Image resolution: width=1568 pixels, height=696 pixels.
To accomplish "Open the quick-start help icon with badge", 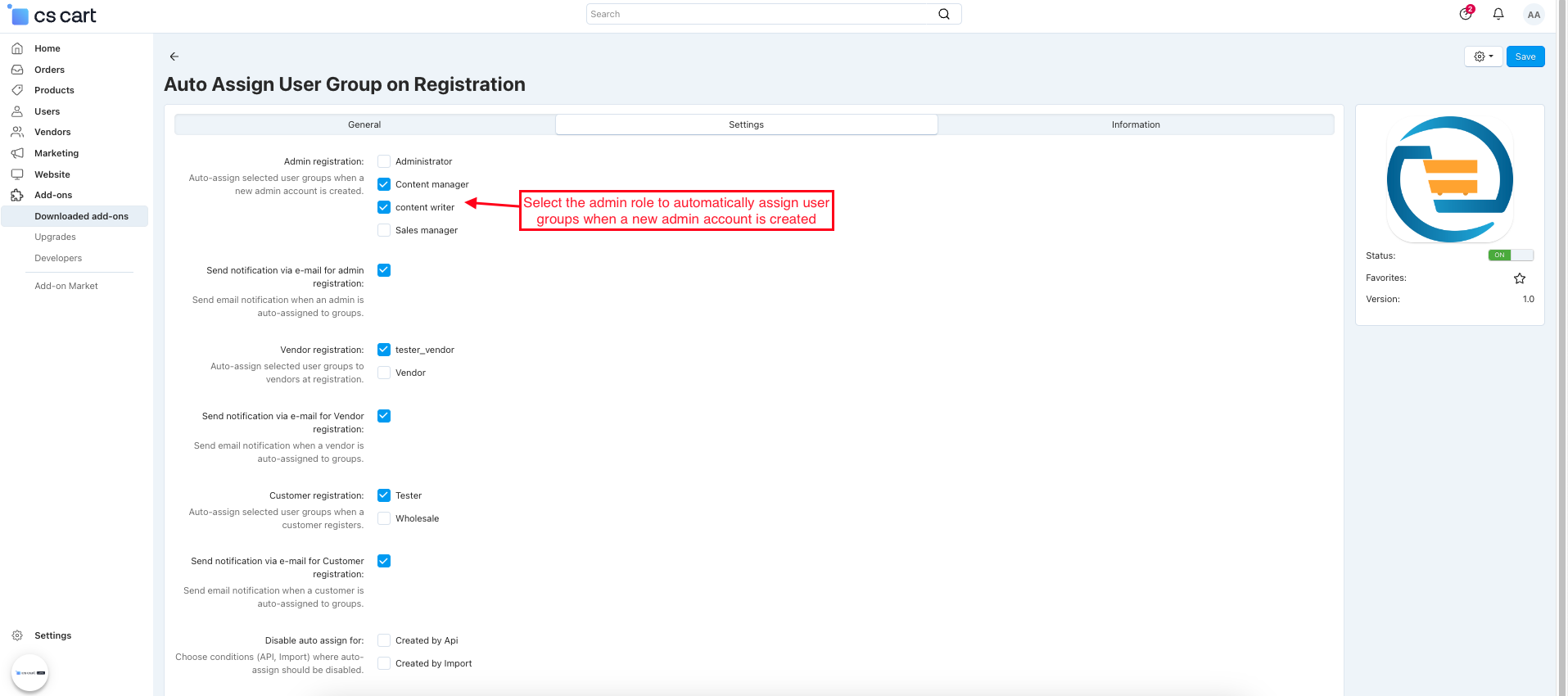I will tap(1465, 14).
